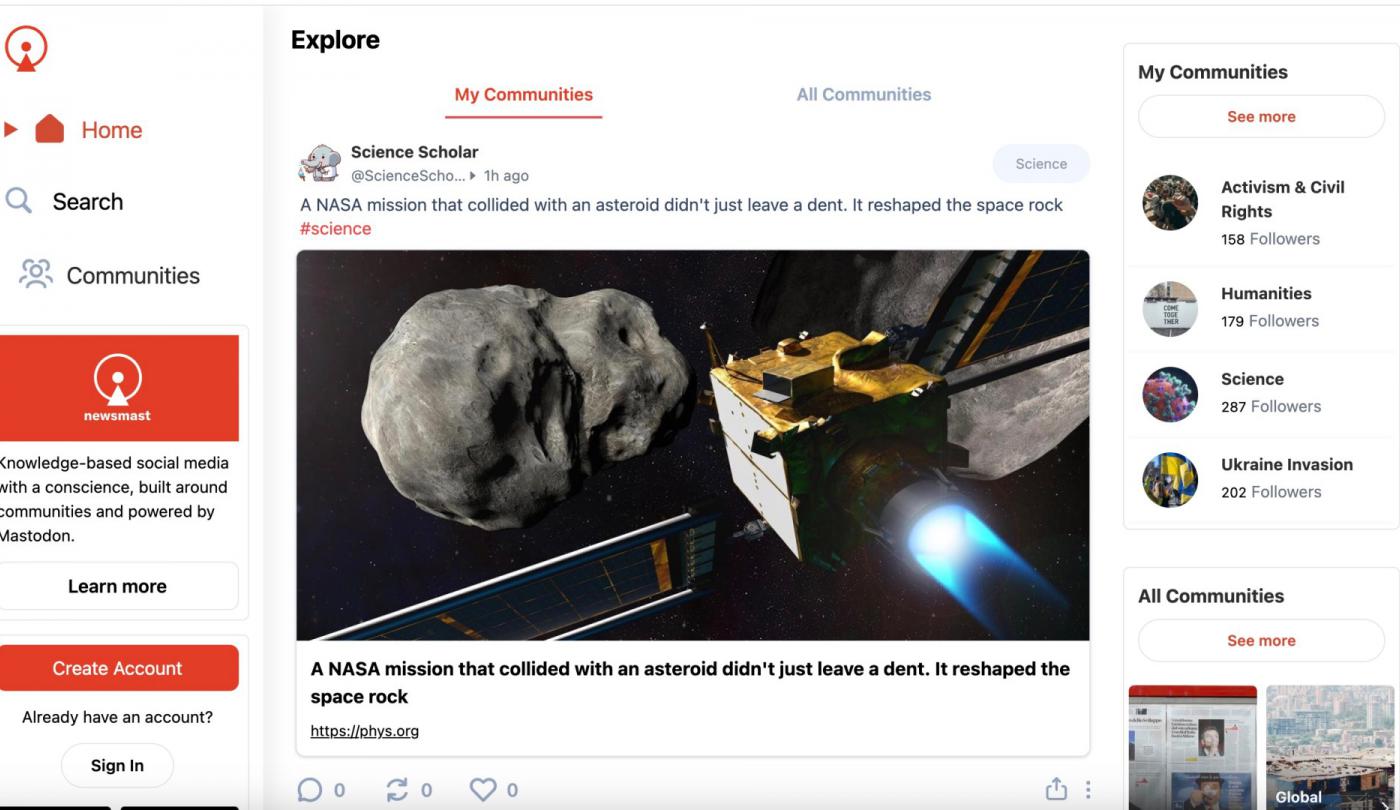
Task: Click the Create Account button
Action: [117, 668]
